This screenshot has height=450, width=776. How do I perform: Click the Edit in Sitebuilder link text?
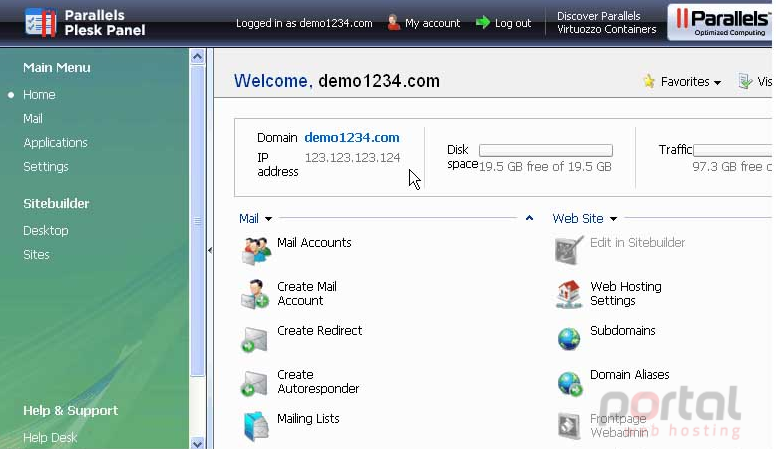pos(637,243)
